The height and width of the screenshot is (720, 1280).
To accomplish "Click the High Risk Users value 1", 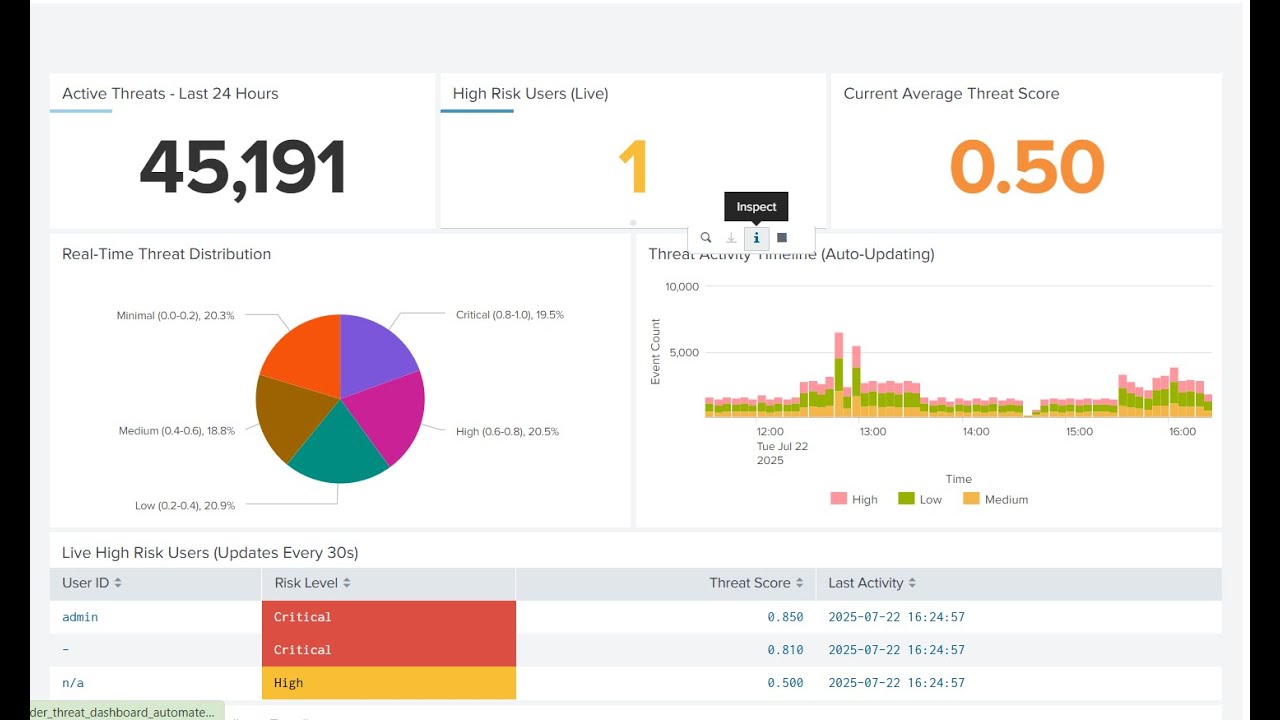I will point(633,167).
